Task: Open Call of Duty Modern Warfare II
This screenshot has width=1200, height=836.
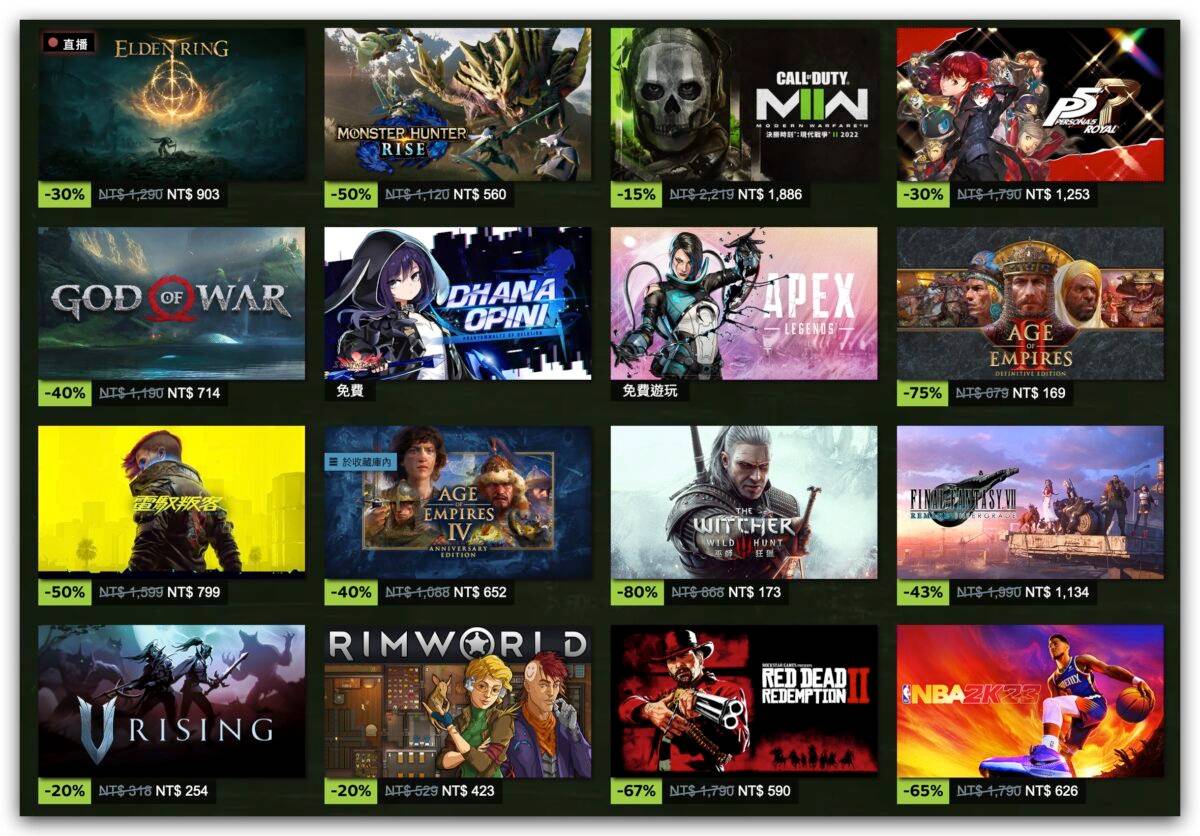Action: click(744, 104)
